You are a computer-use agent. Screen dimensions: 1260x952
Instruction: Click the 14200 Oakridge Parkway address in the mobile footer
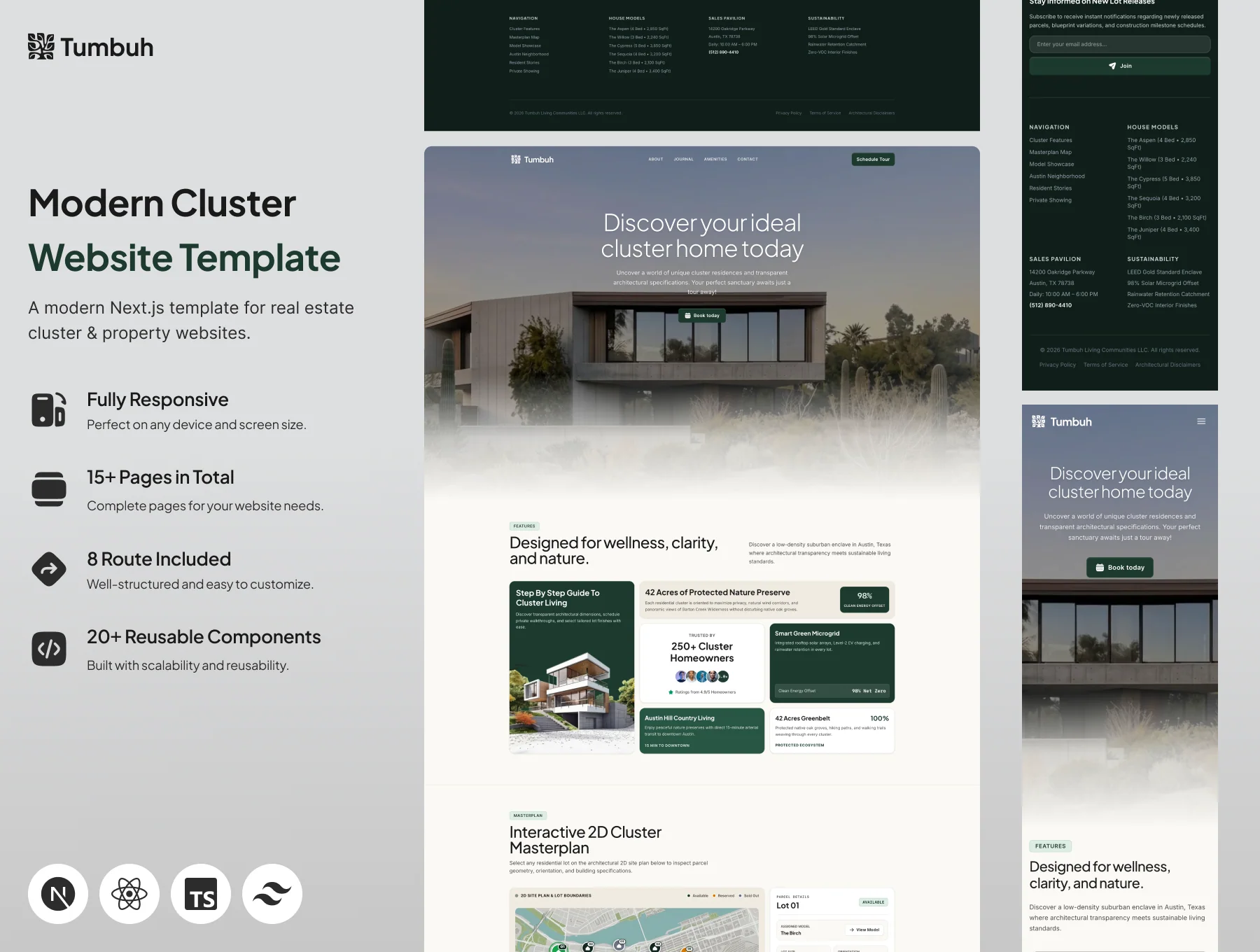1062,272
